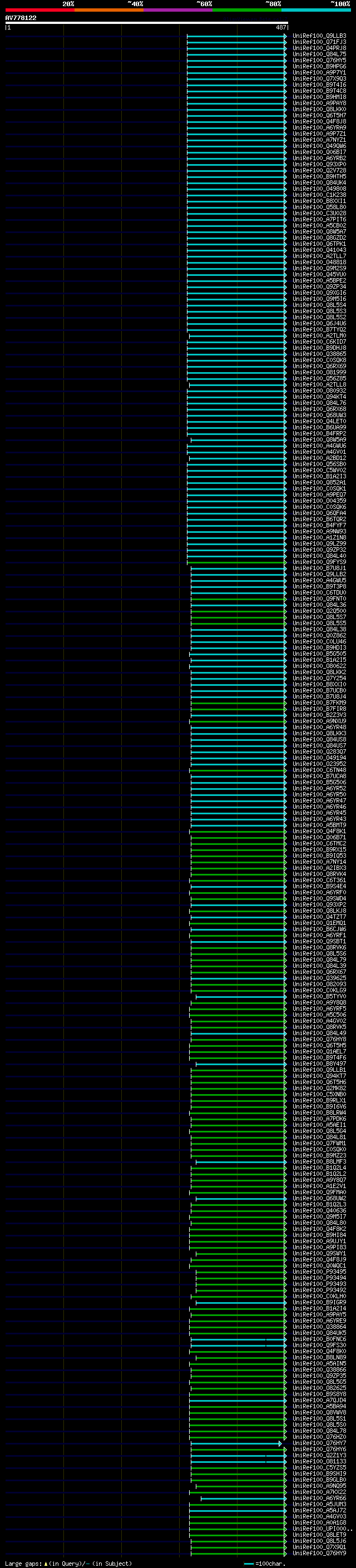Screen dimensions: 356x1568
Task: Open hit UniRef100_Q71FJ3
Action: tap(319, 42)
